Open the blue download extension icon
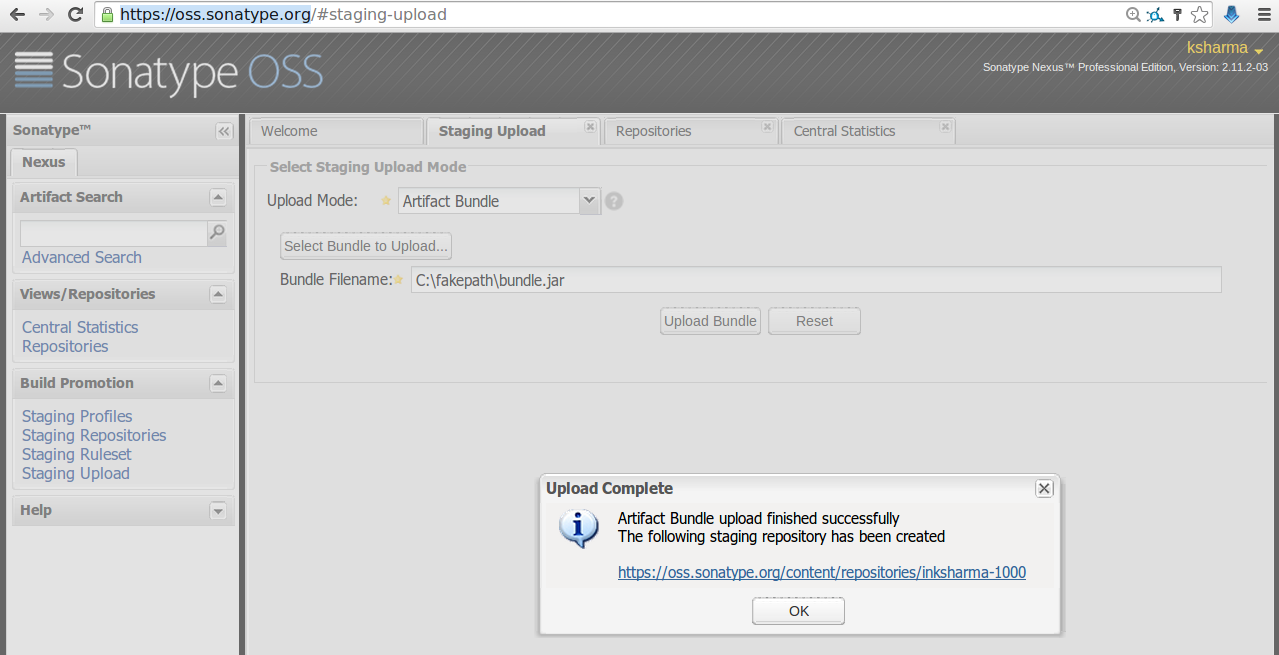The width and height of the screenshot is (1279, 655). click(x=1232, y=15)
